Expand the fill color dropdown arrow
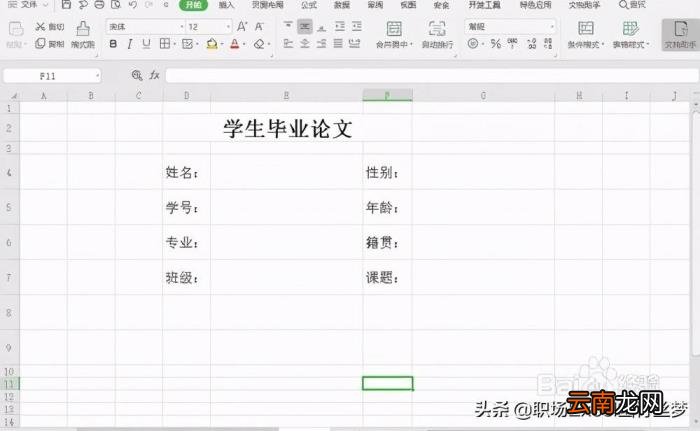The height and width of the screenshot is (431, 700). click(222, 44)
